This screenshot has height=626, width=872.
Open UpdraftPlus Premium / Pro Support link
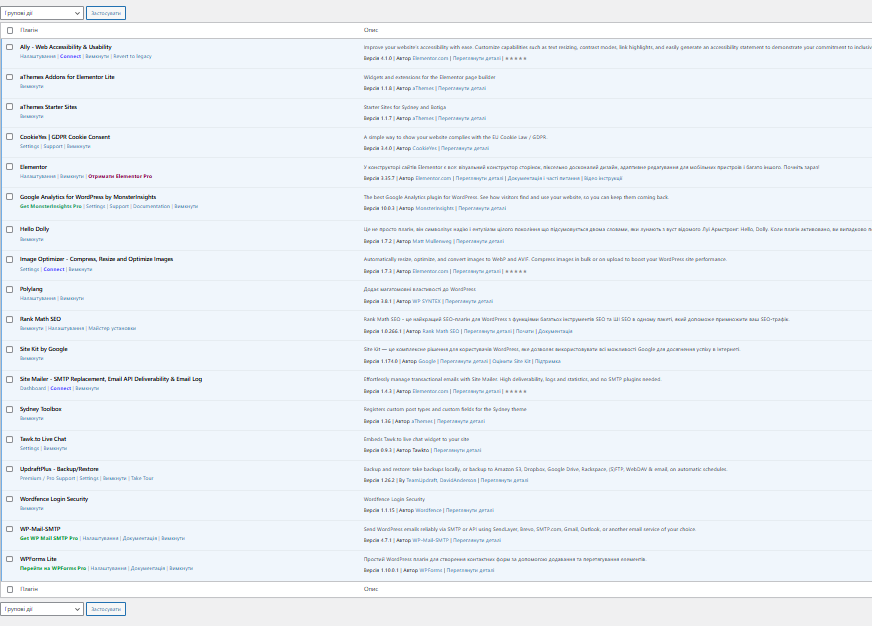point(47,478)
